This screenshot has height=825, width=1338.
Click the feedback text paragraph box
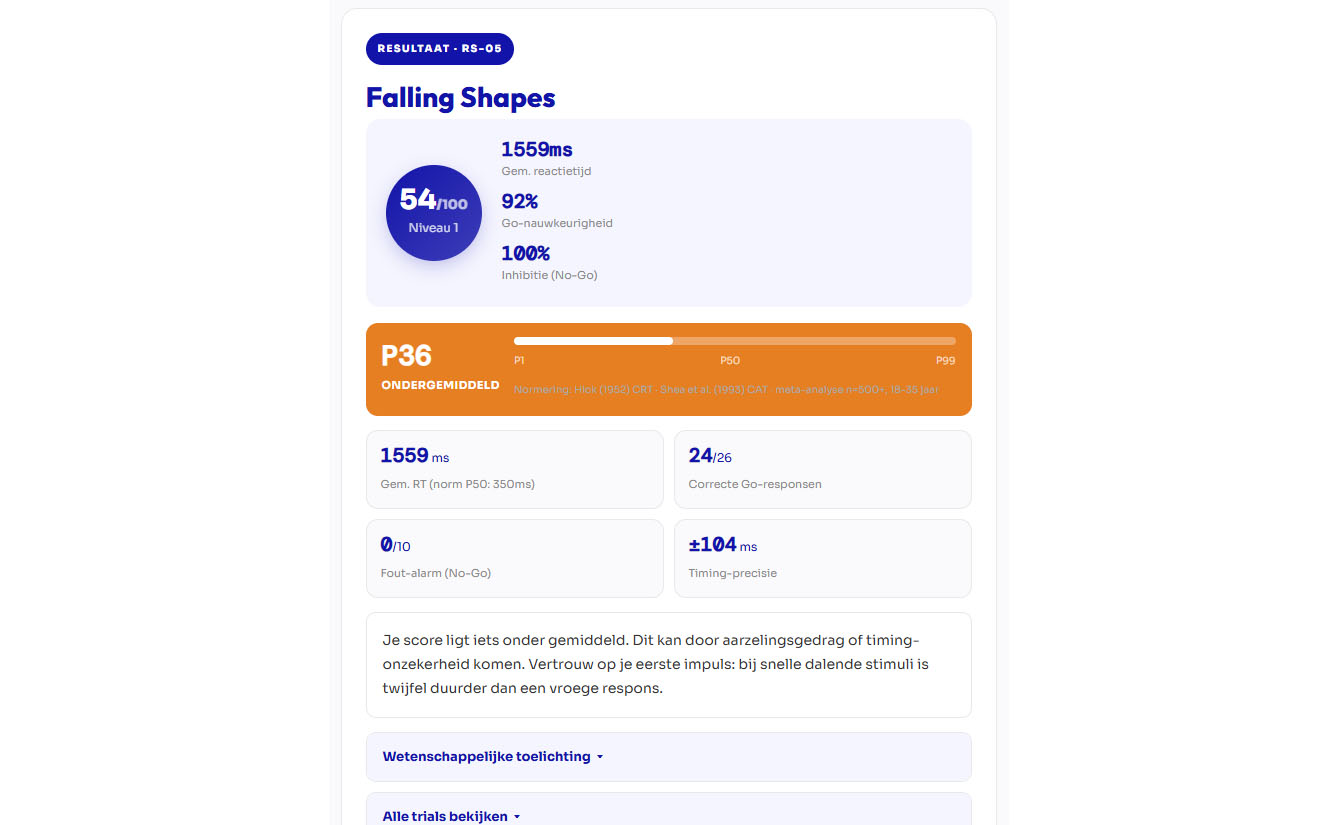(668, 664)
